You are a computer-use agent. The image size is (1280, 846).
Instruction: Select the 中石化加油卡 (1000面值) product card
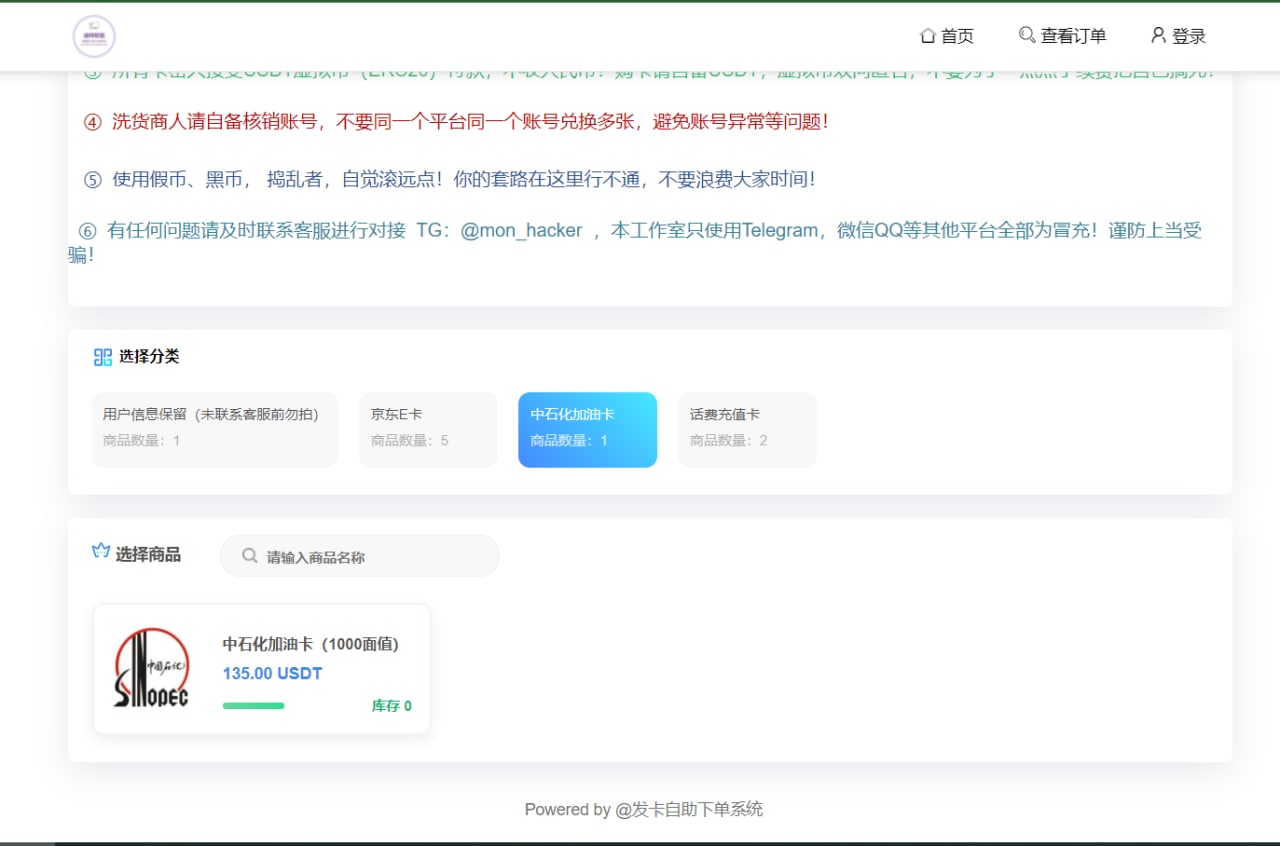260,667
